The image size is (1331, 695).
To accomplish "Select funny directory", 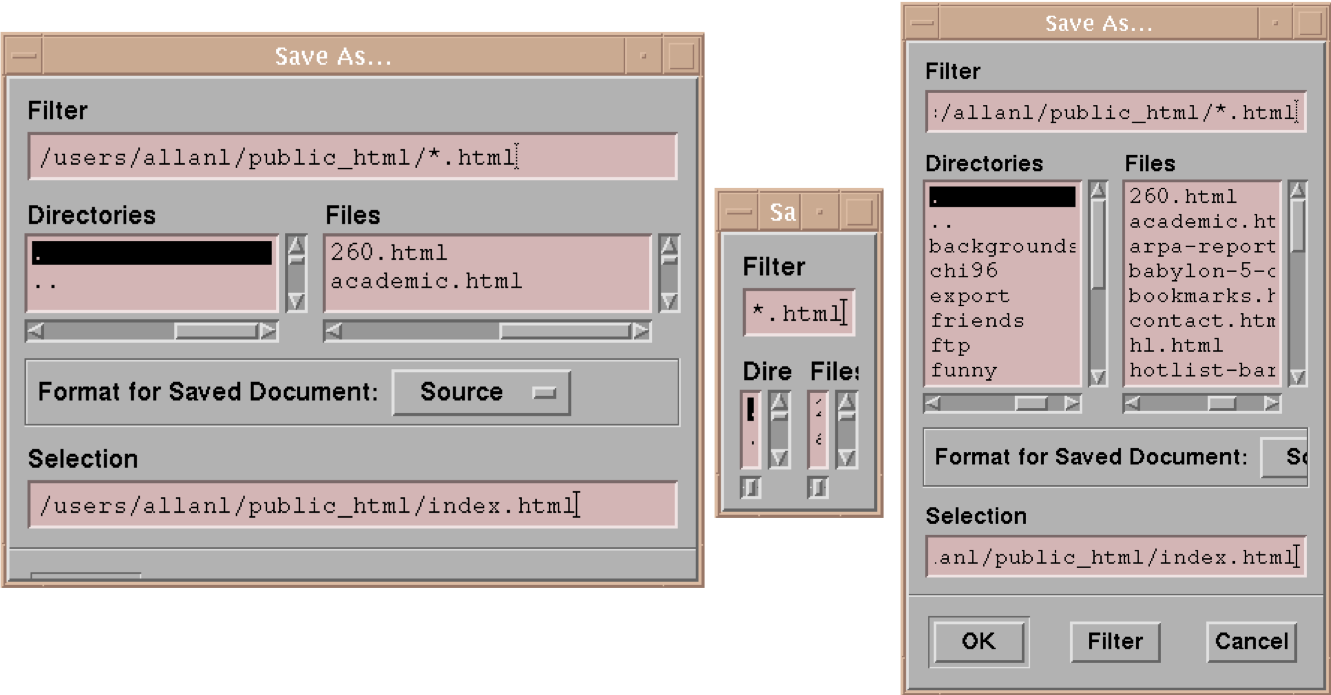I will click(1003, 371).
